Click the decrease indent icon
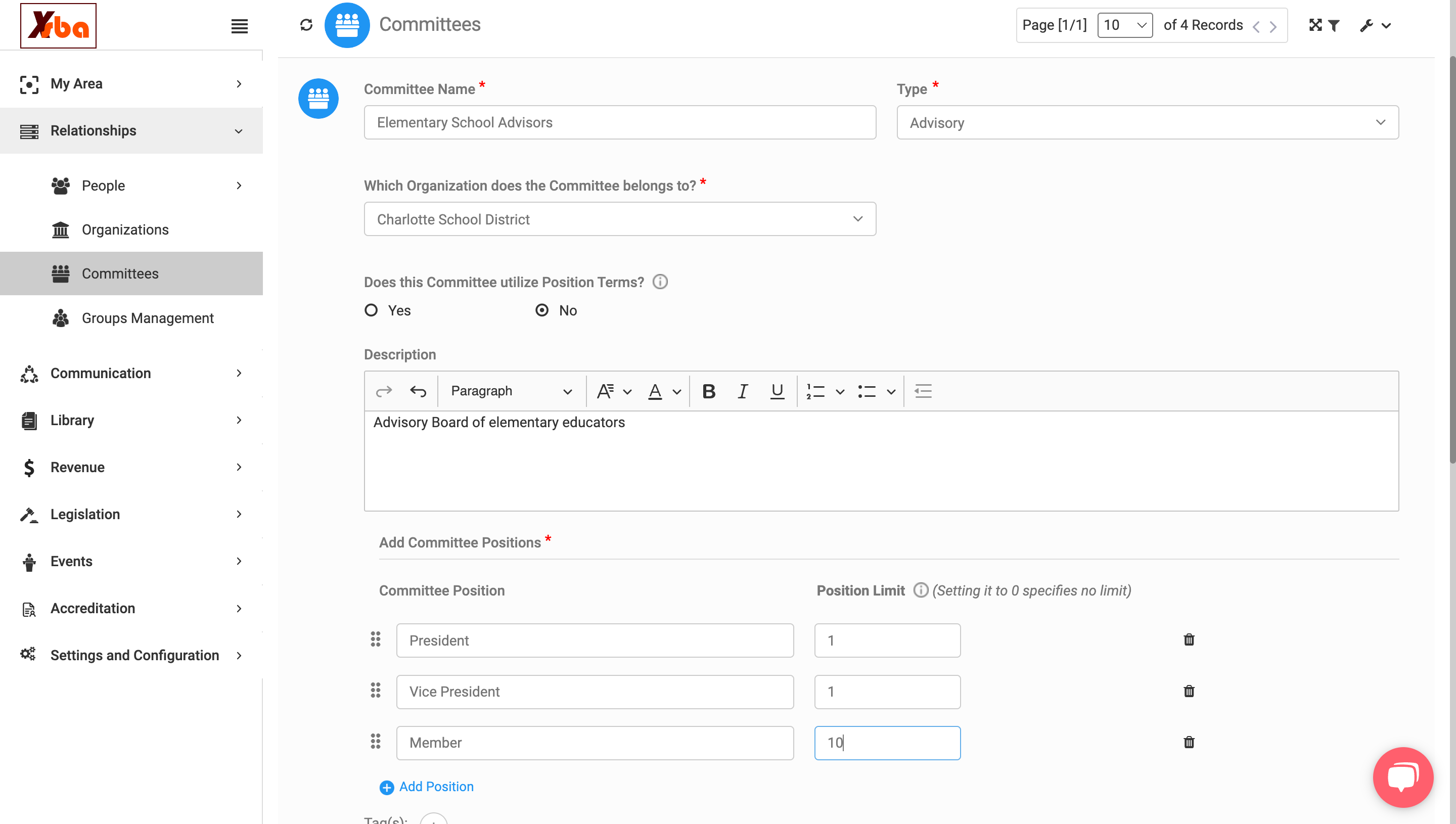The image size is (1456, 824). click(x=923, y=391)
